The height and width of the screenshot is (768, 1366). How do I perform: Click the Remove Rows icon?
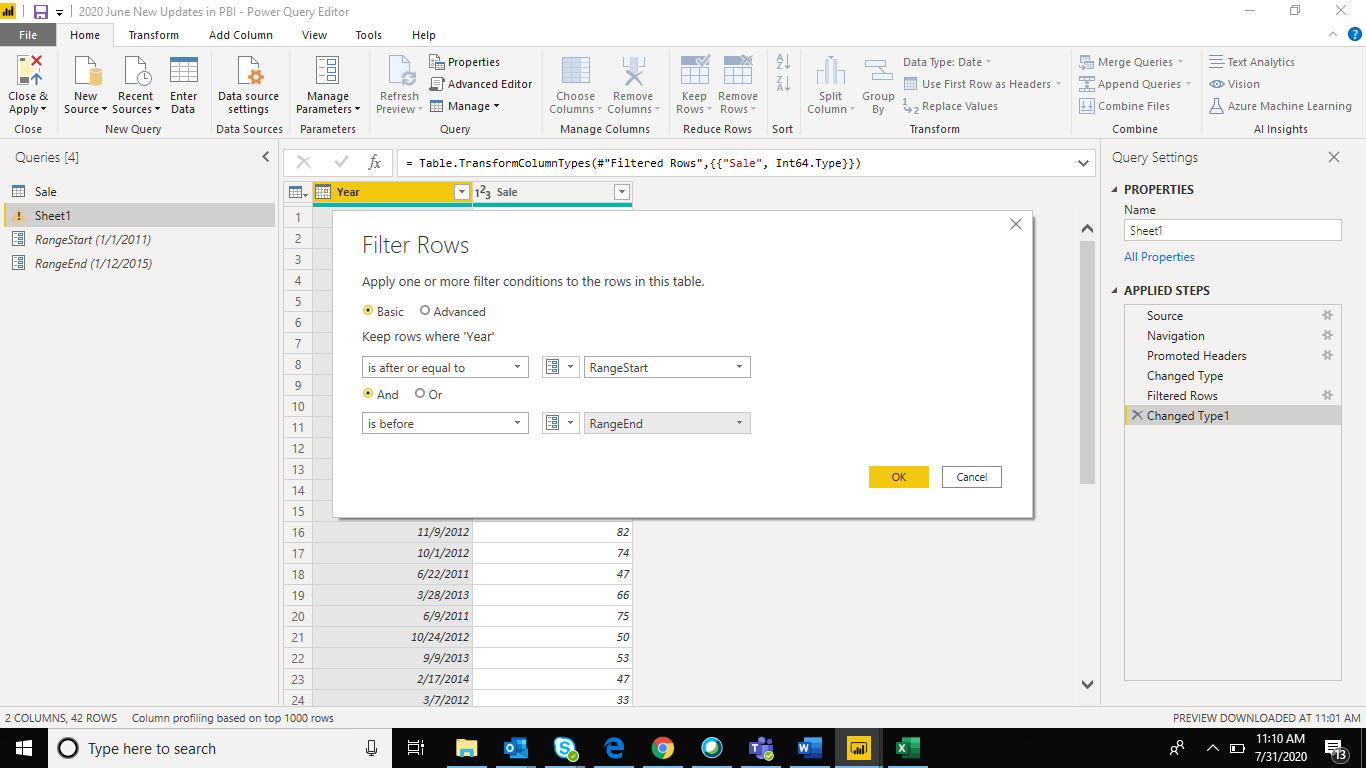click(x=738, y=72)
